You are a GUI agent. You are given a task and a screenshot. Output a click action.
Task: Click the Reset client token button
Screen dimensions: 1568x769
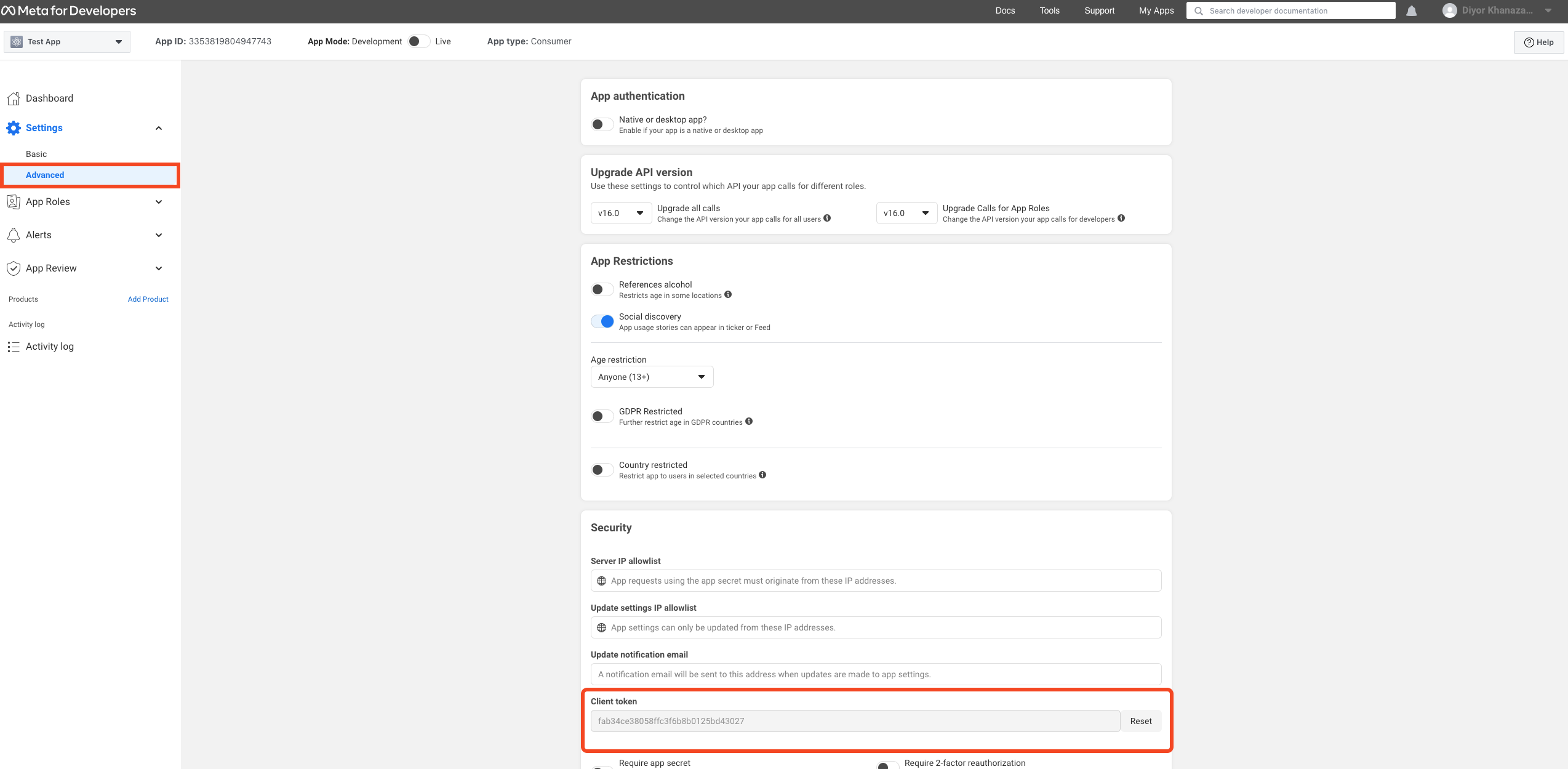pyautogui.click(x=1140, y=721)
